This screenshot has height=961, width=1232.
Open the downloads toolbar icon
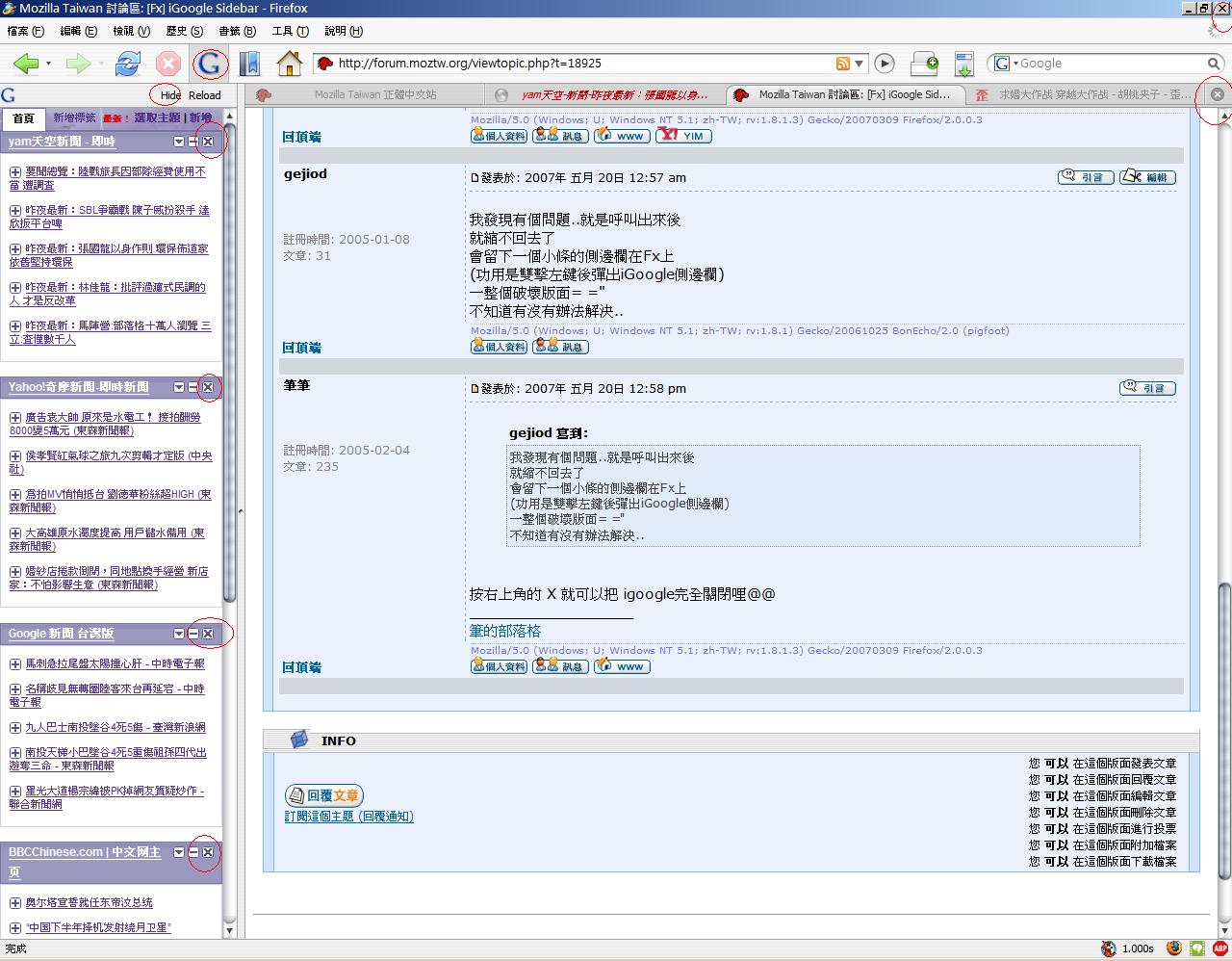(964, 64)
